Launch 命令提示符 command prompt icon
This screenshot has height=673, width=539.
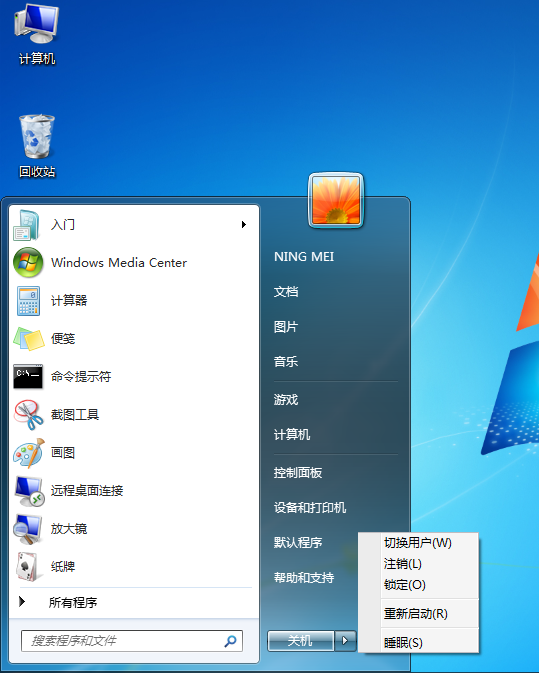tap(28, 376)
